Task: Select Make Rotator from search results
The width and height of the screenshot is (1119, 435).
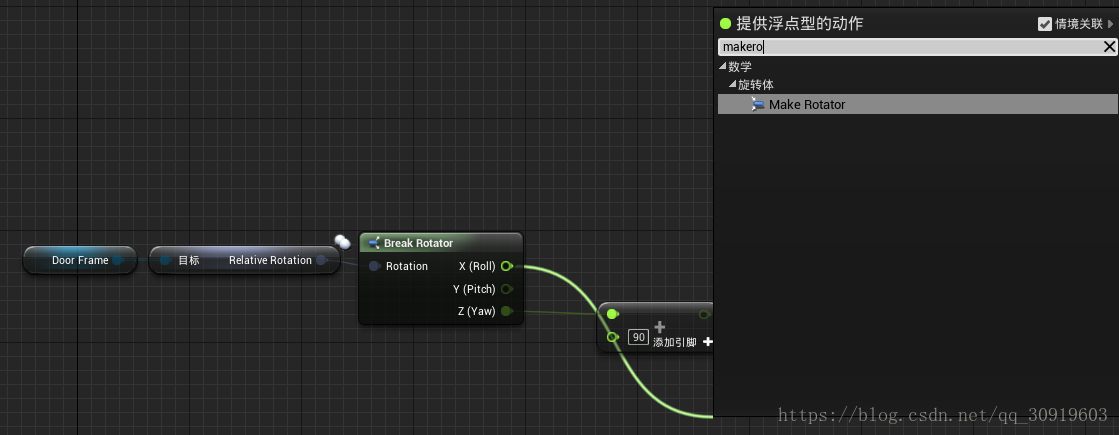Action: point(917,104)
